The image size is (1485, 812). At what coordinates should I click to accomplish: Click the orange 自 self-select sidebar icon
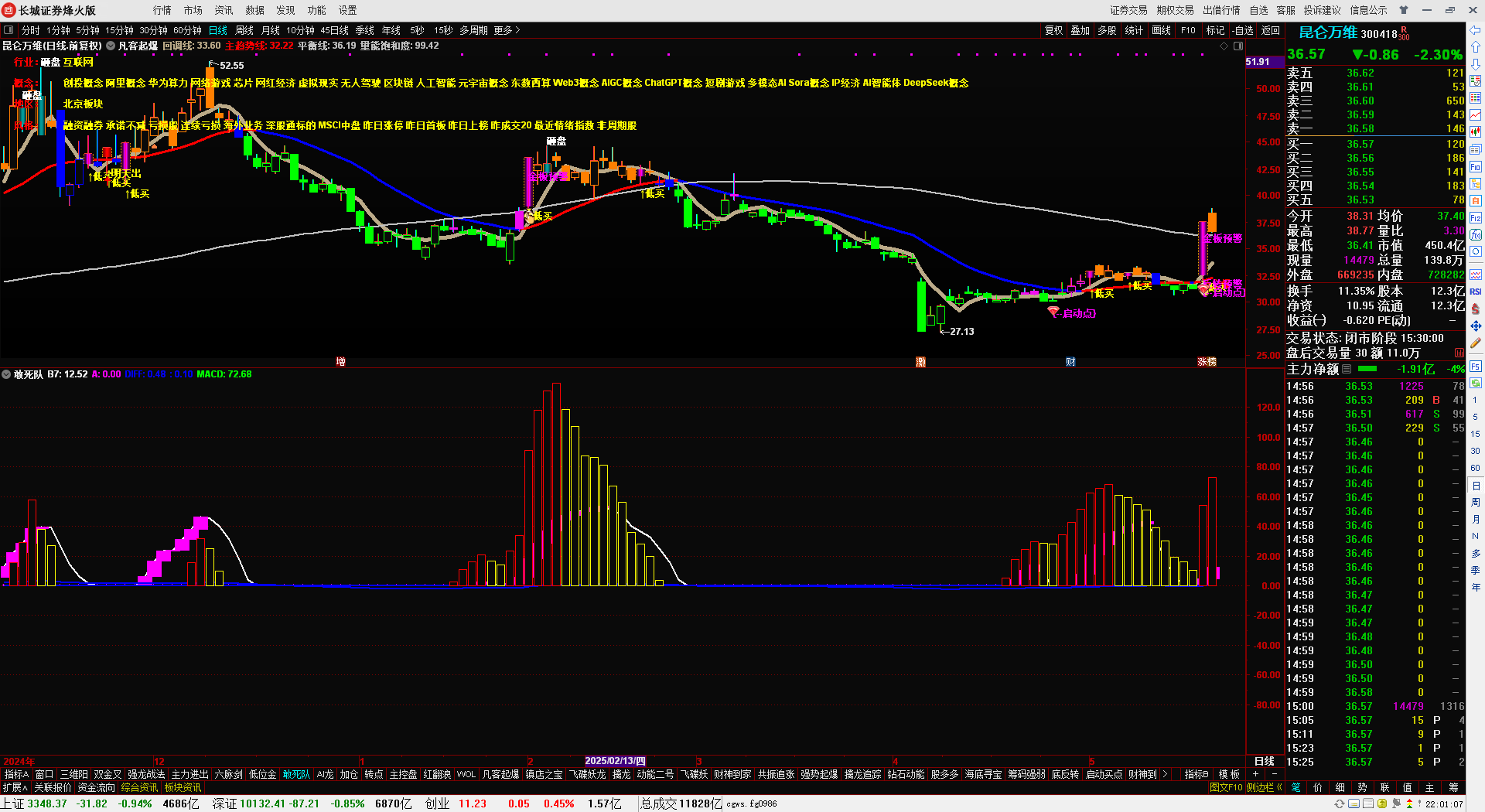[1476, 200]
